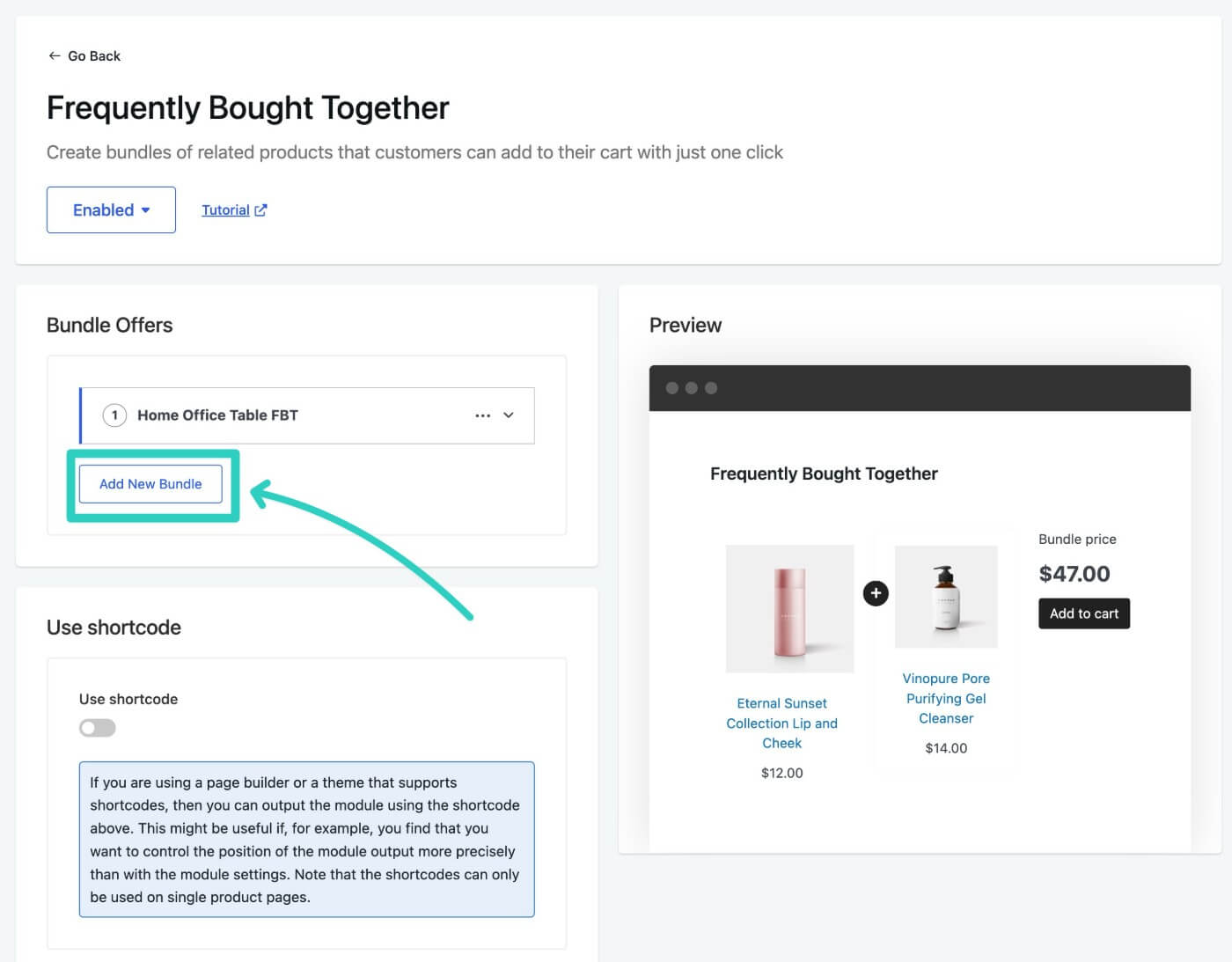
Task: Click Add New Bundle button
Action: click(150, 484)
